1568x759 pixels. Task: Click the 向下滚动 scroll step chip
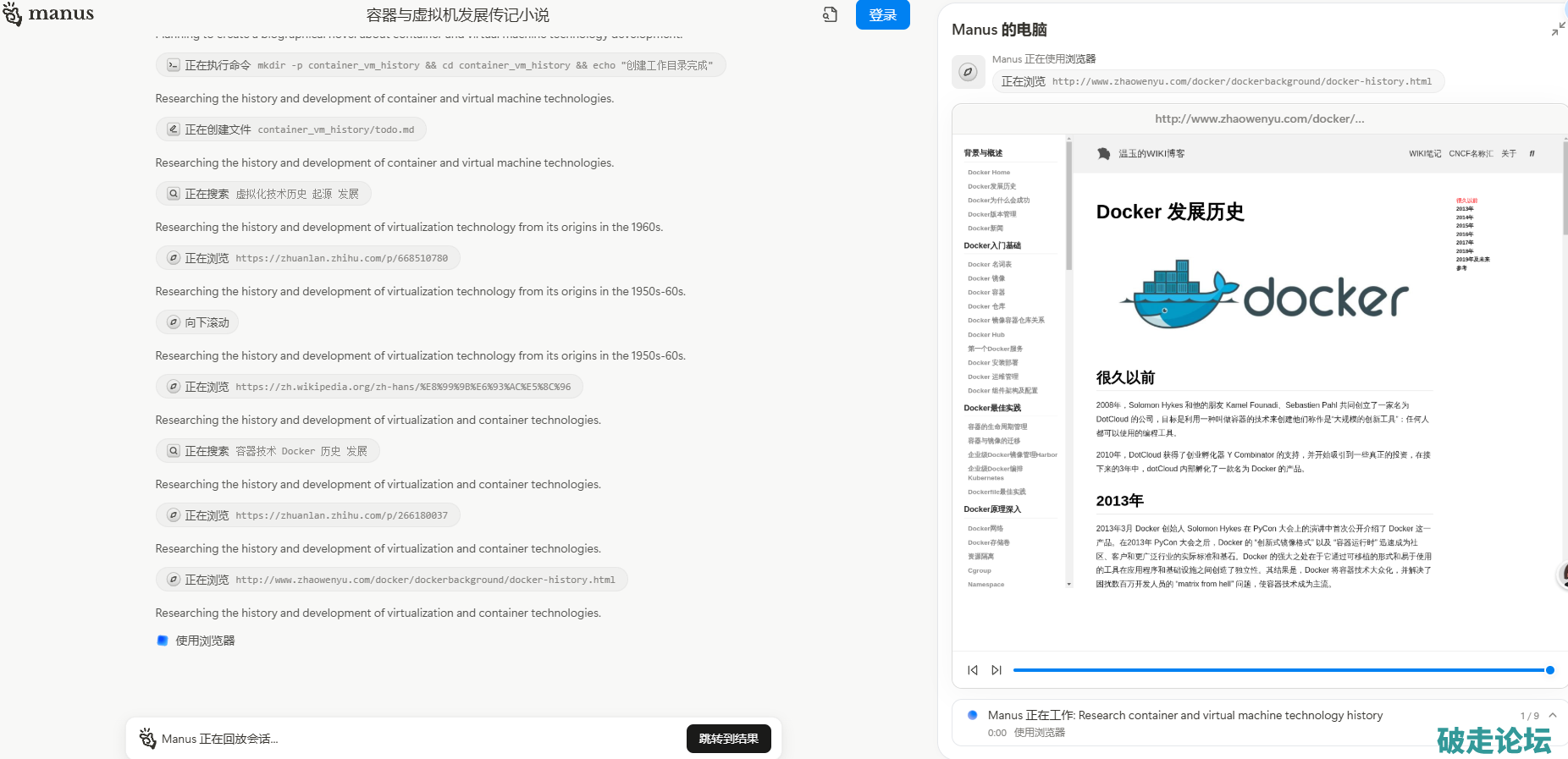click(197, 322)
